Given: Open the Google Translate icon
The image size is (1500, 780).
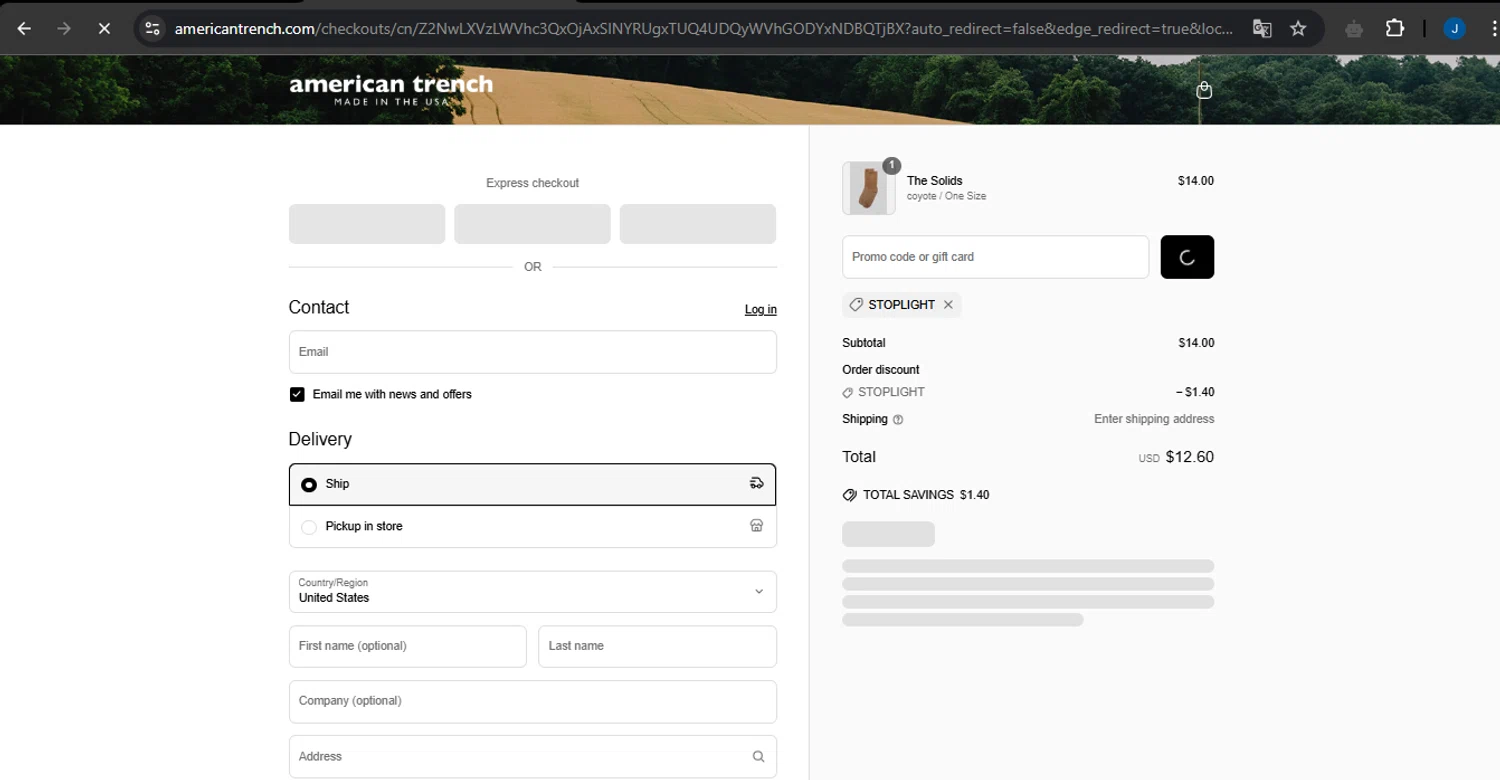Looking at the screenshot, I should point(1262,28).
